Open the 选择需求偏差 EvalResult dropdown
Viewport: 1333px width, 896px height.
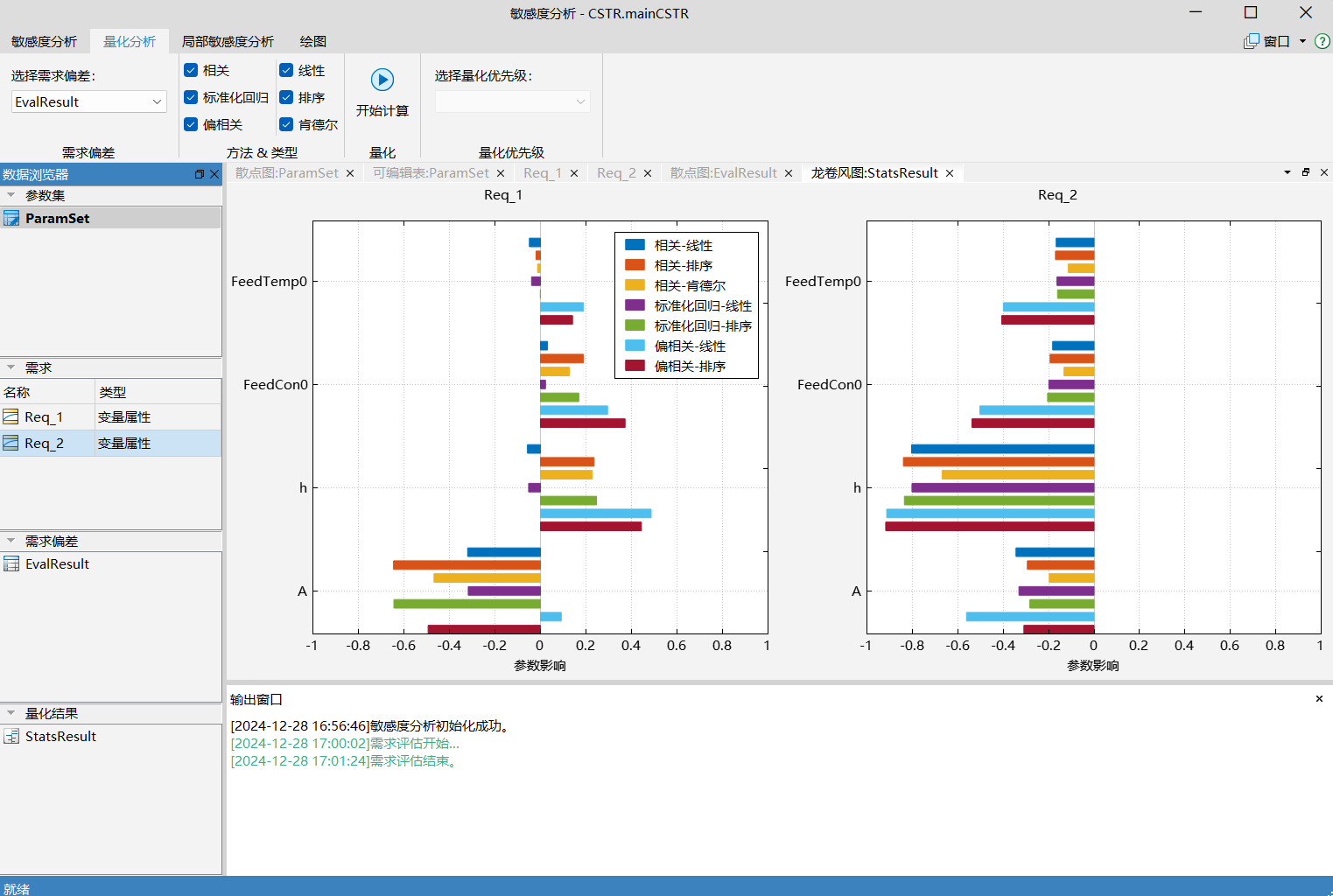[88, 101]
